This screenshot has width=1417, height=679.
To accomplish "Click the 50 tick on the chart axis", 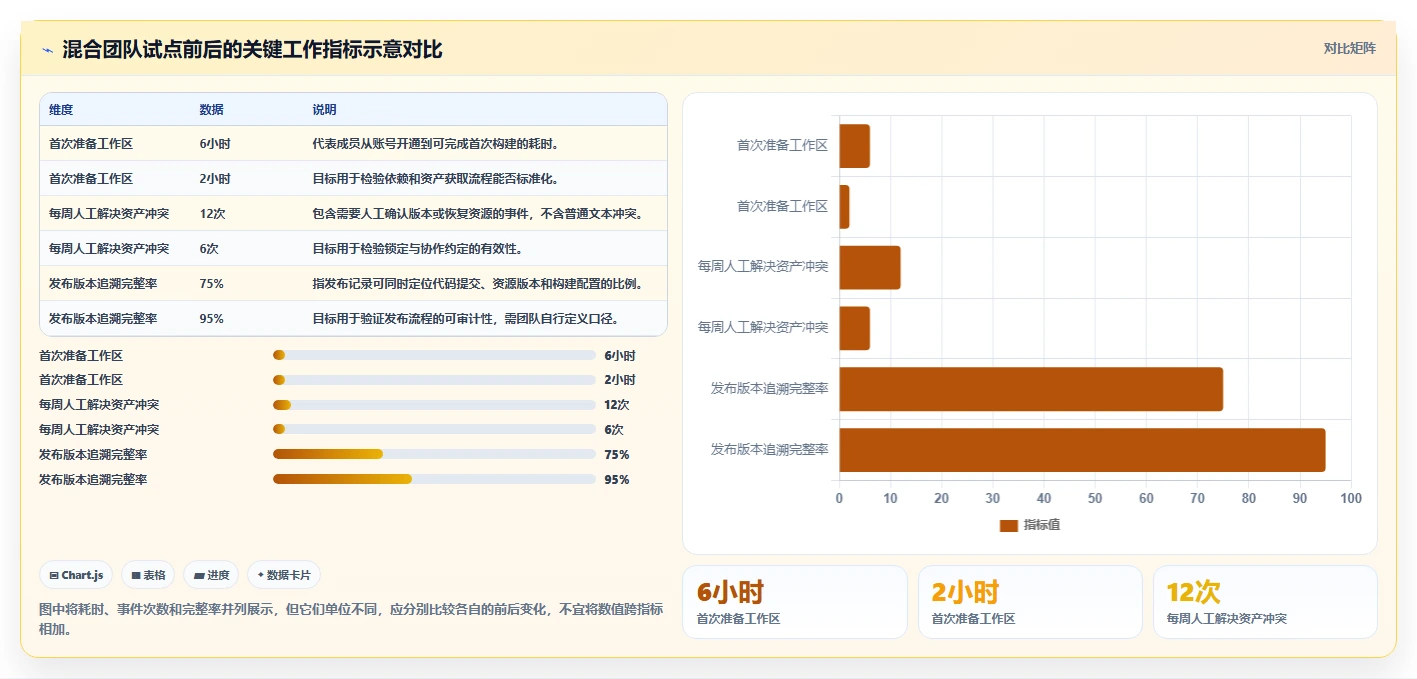I will coord(1095,498).
